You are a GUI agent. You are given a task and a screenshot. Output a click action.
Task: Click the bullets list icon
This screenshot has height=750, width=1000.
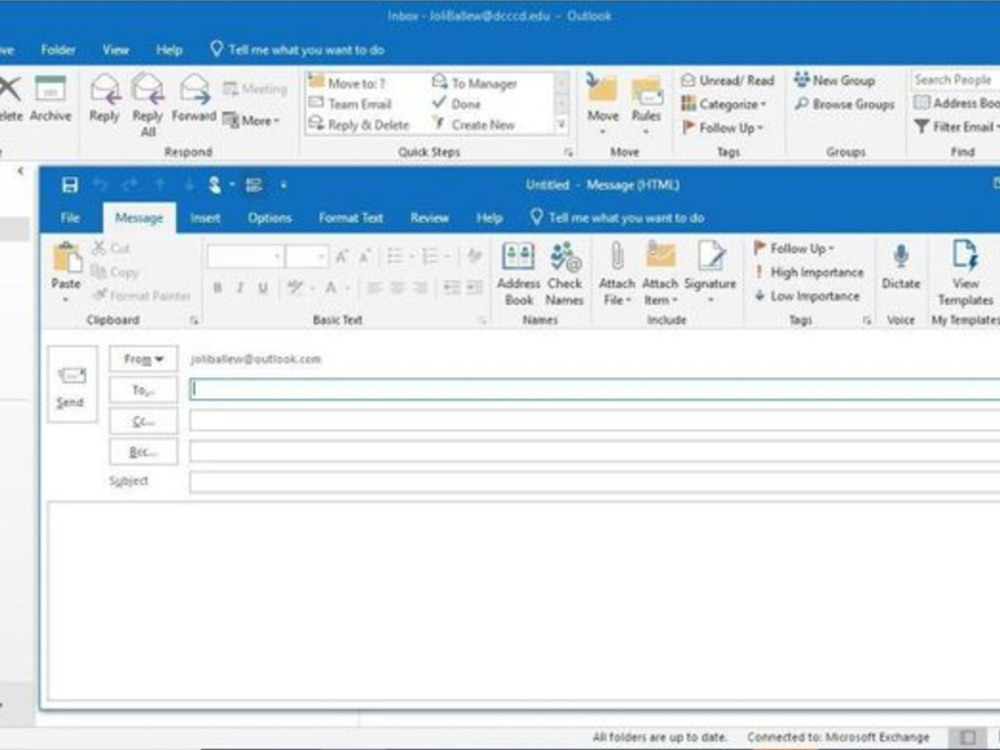click(x=395, y=256)
